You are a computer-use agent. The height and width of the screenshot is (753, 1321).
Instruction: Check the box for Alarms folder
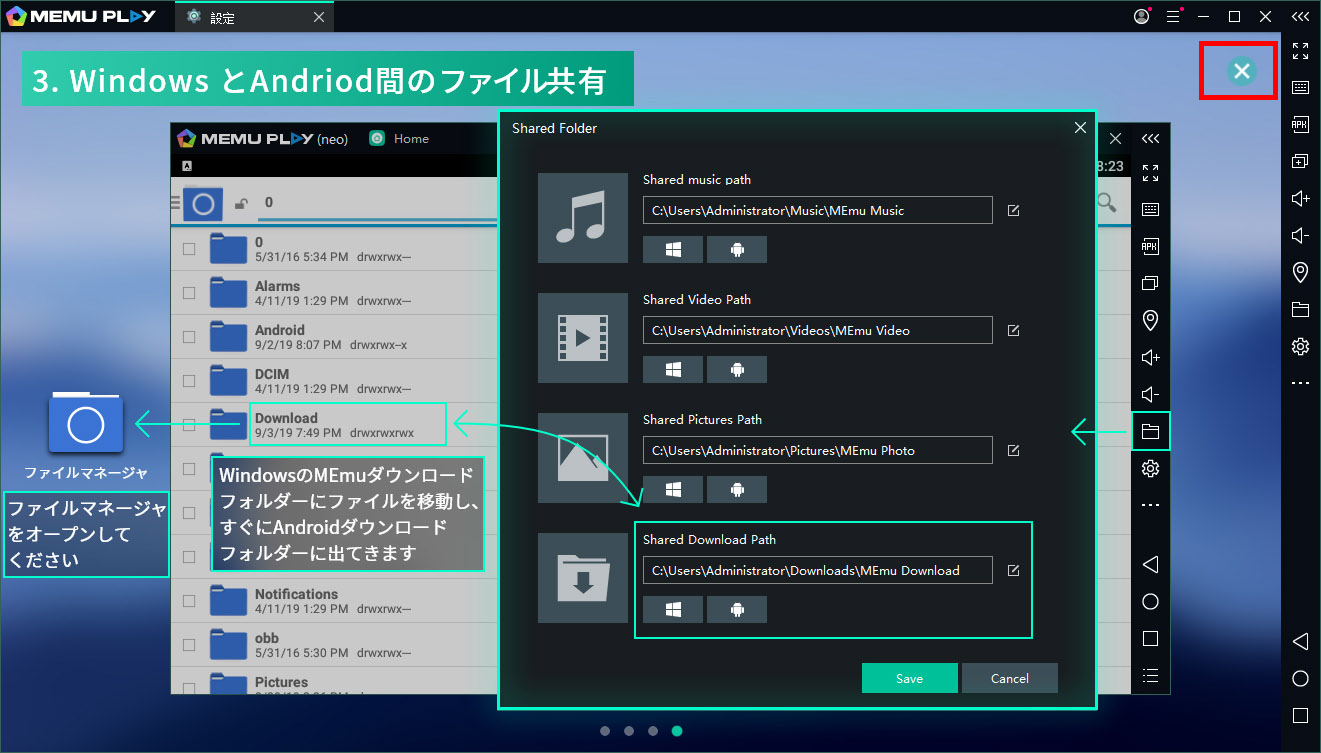(189, 293)
